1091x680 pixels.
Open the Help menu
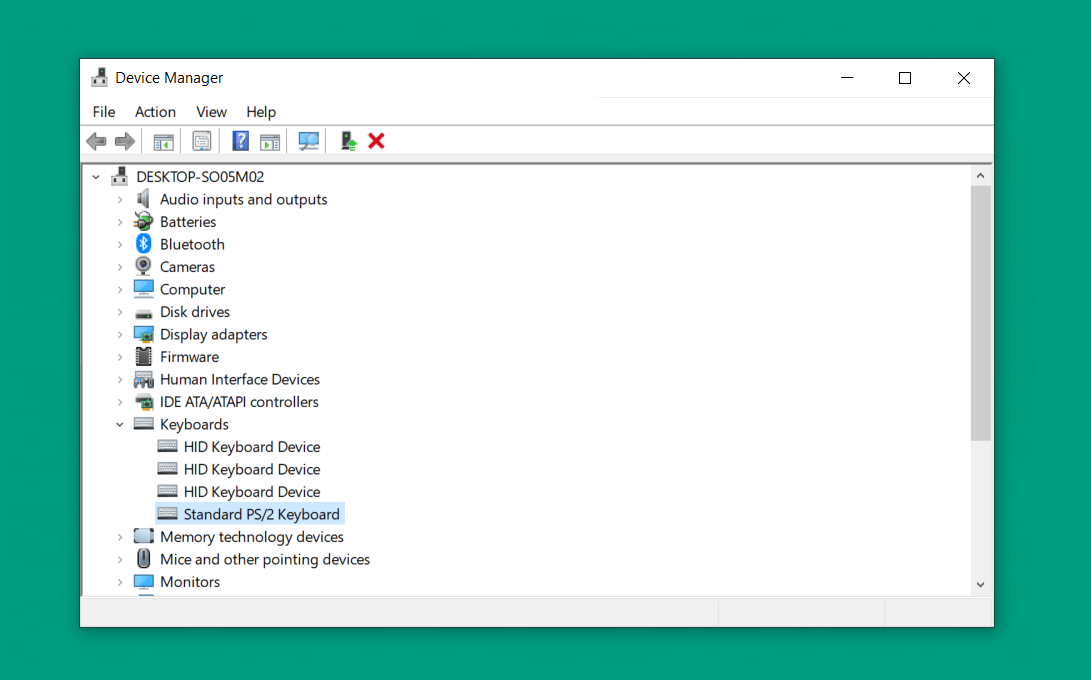pos(261,111)
